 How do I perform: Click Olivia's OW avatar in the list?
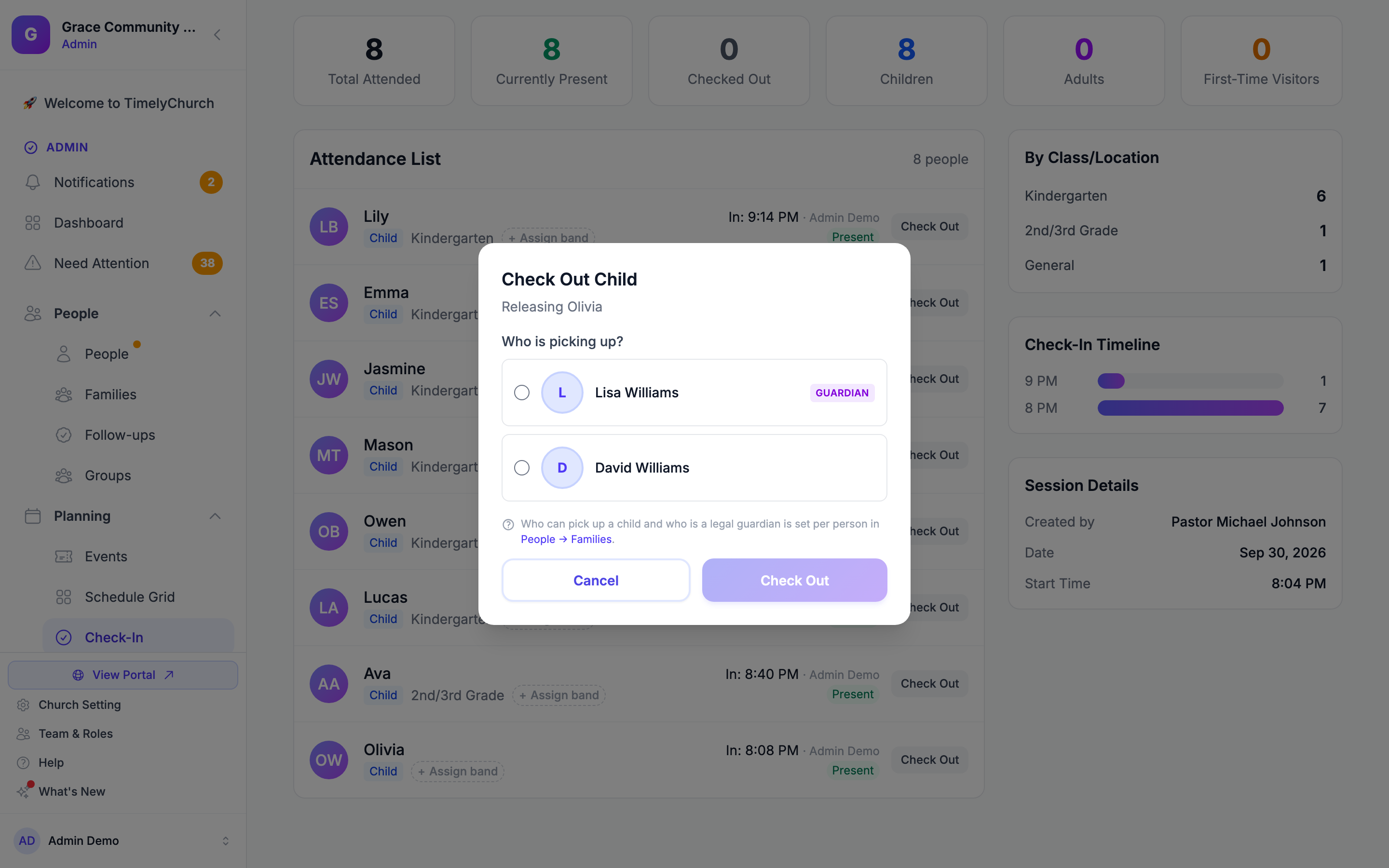(x=329, y=760)
